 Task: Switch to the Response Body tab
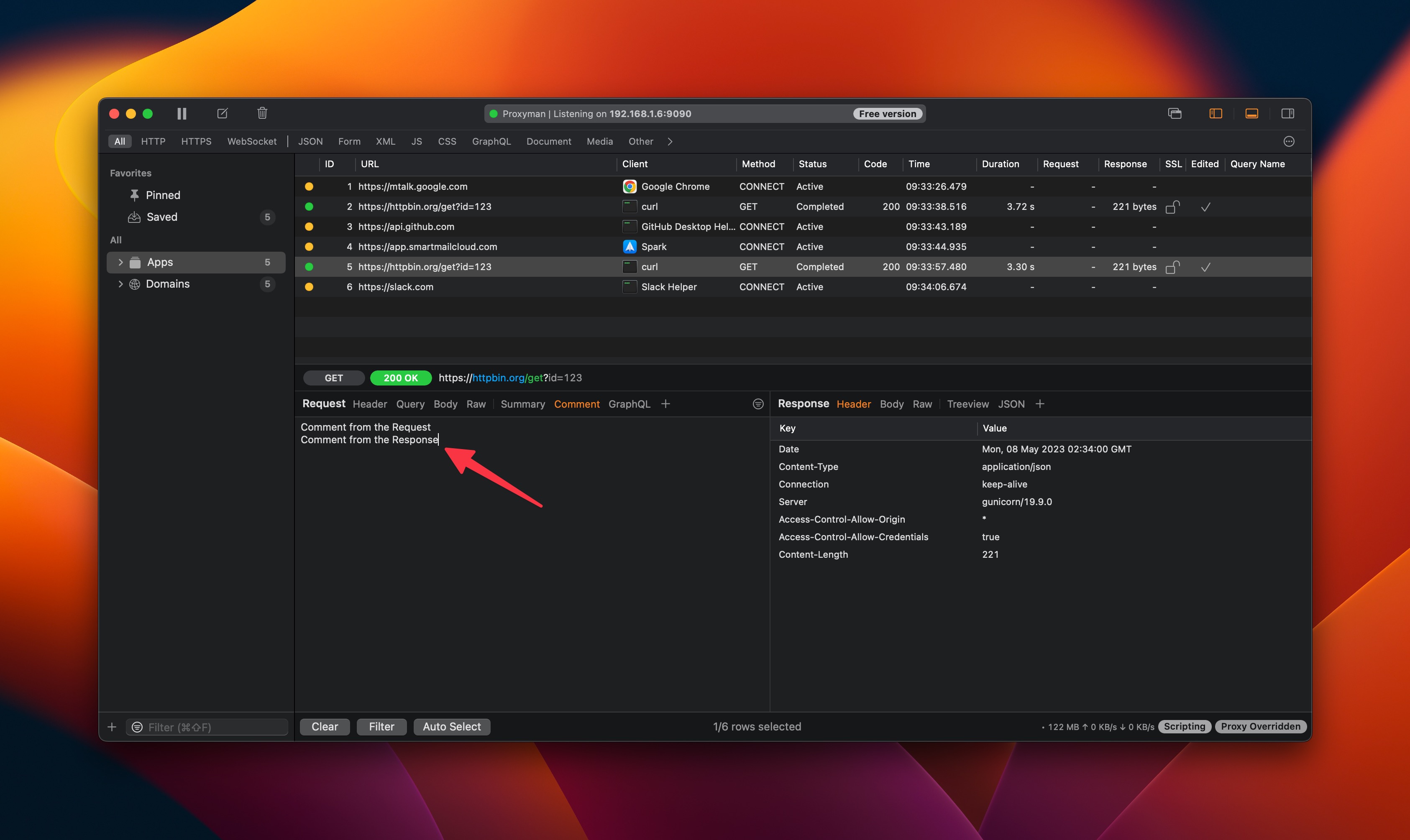coord(891,404)
